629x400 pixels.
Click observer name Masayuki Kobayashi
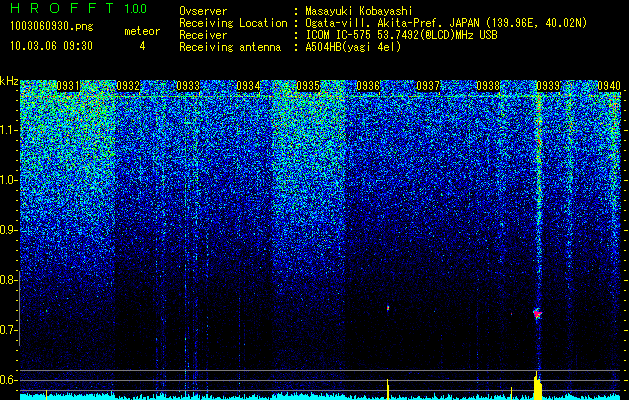(x=359, y=11)
